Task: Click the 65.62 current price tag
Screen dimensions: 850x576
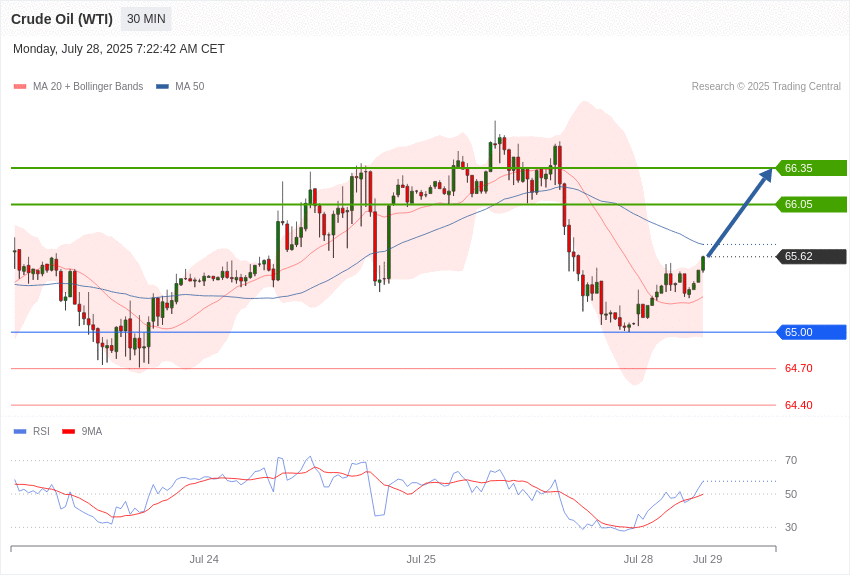Action: [x=812, y=256]
